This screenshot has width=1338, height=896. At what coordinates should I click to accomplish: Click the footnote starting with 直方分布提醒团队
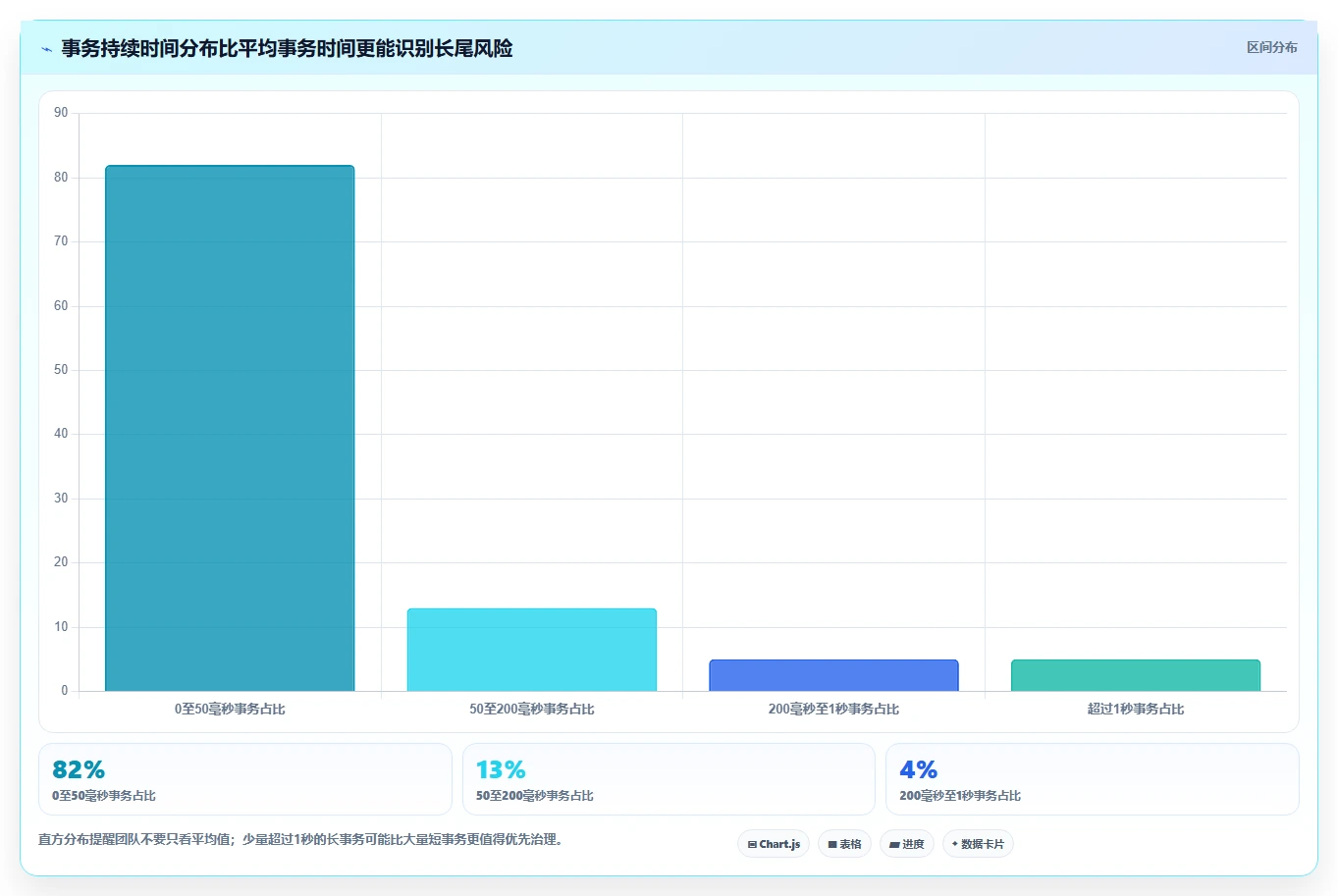(x=303, y=840)
